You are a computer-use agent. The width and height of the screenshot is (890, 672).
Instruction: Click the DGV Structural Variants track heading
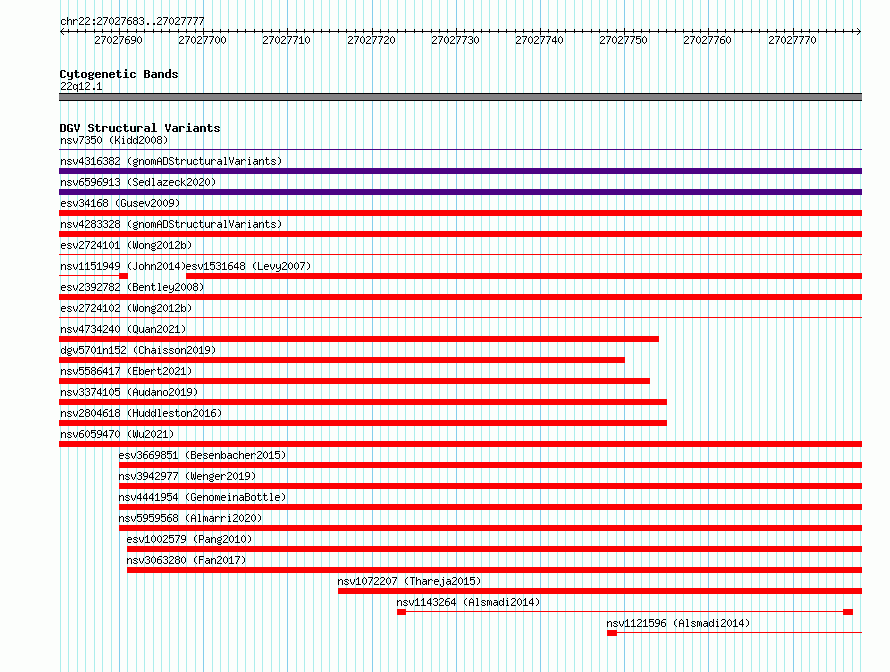click(x=140, y=128)
